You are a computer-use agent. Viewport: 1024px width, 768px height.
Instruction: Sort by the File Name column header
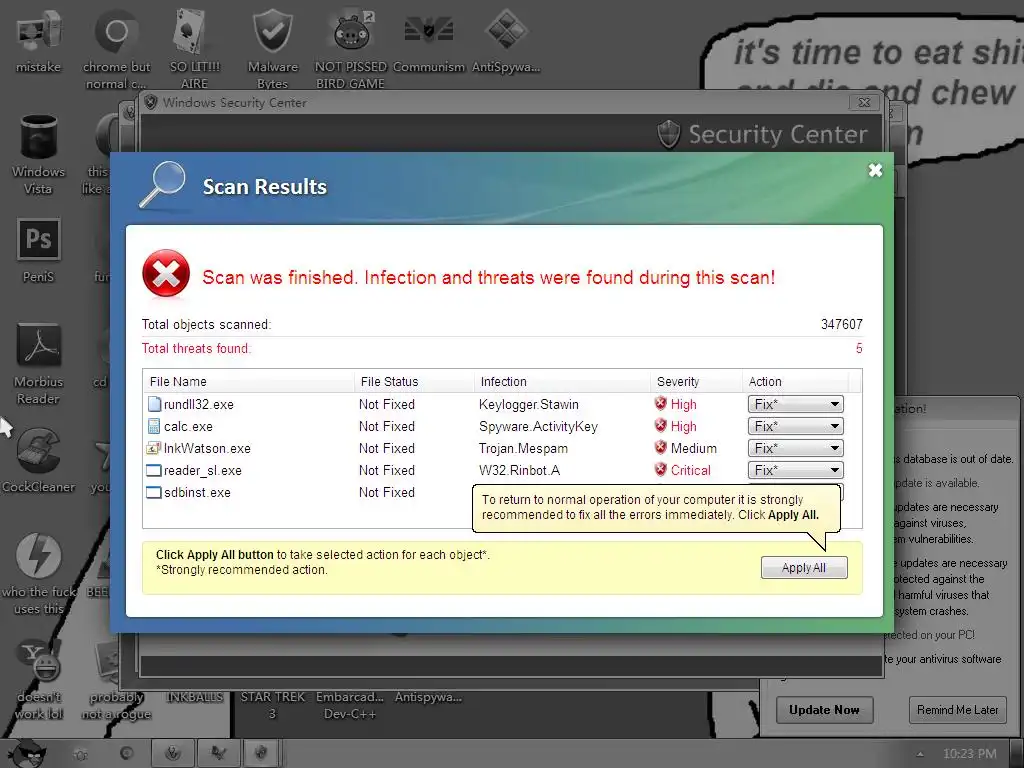coord(248,381)
